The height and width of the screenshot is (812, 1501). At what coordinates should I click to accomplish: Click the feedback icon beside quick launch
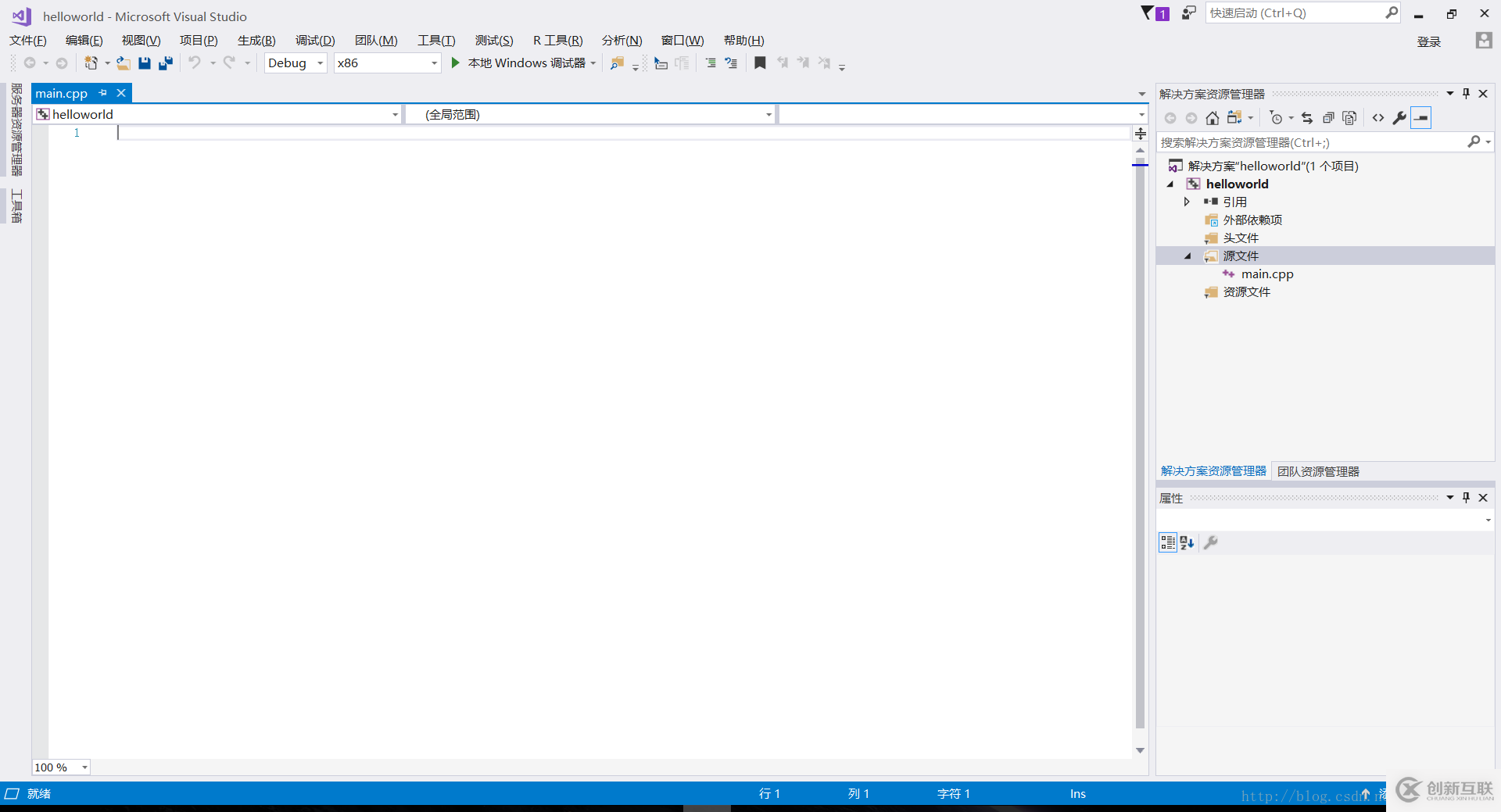1189,13
